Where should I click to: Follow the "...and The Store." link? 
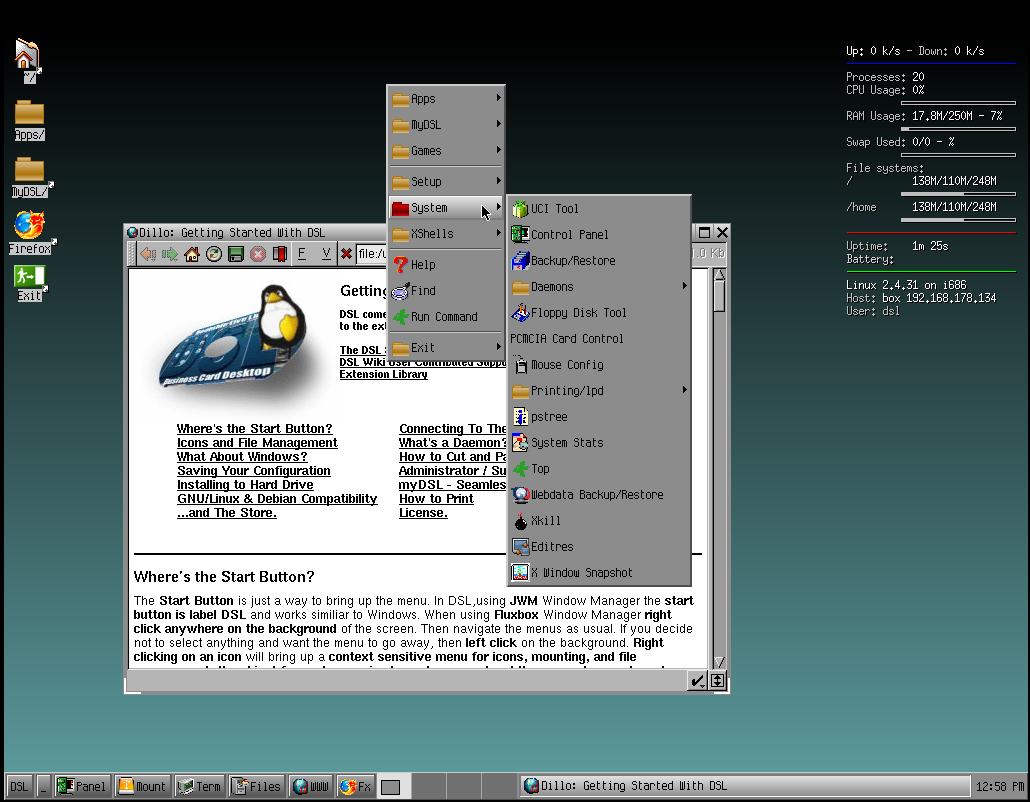click(x=227, y=513)
